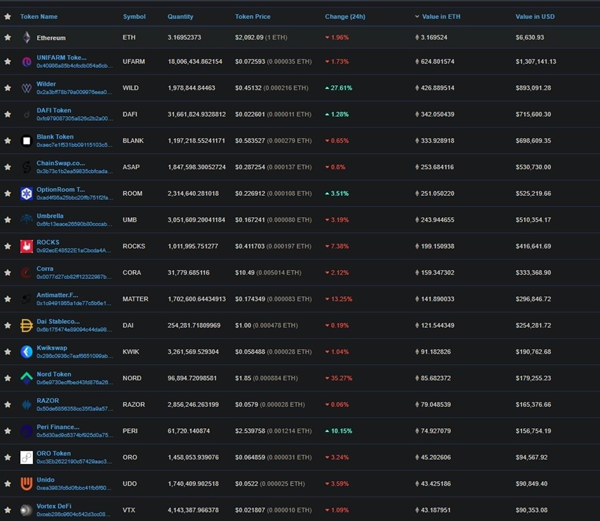This screenshot has width=600, height=521.
Task: Click the Blank Token logo icon
Action: tap(26, 141)
